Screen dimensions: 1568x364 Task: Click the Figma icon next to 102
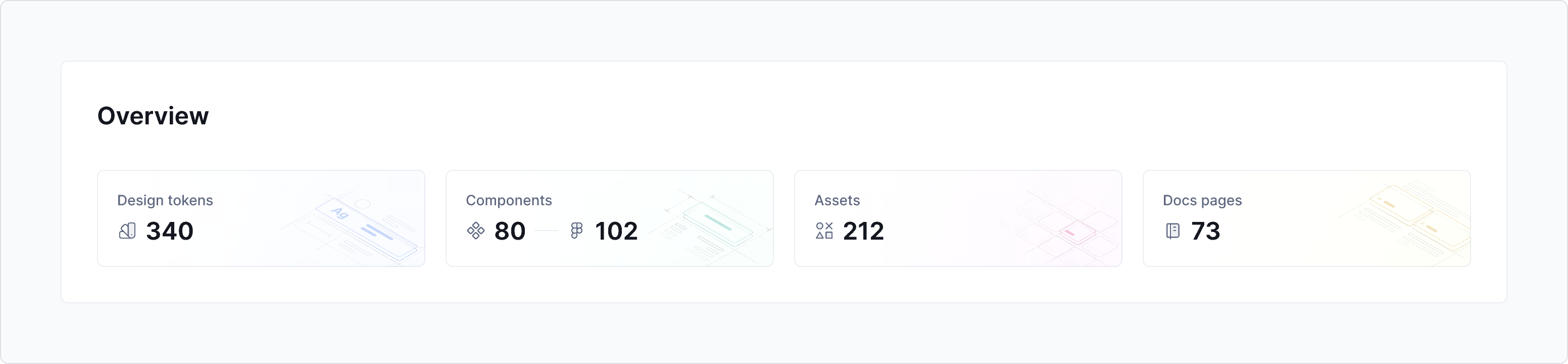pyautogui.click(x=576, y=232)
